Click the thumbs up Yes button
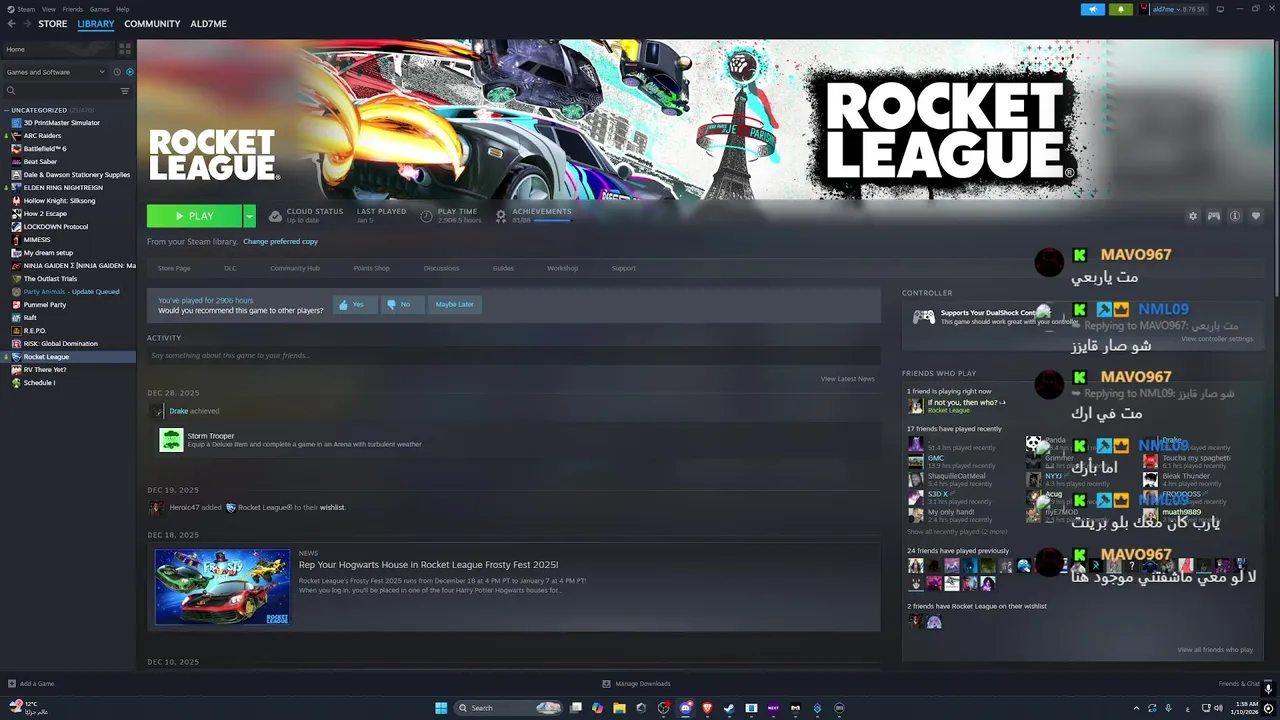Image resolution: width=1280 pixels, height=720 pixels. [354, 304]
